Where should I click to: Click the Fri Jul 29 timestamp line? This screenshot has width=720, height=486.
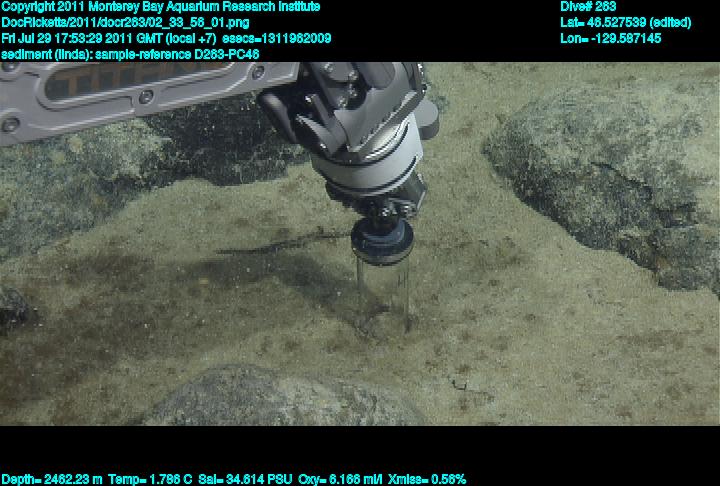pos(165,38)
